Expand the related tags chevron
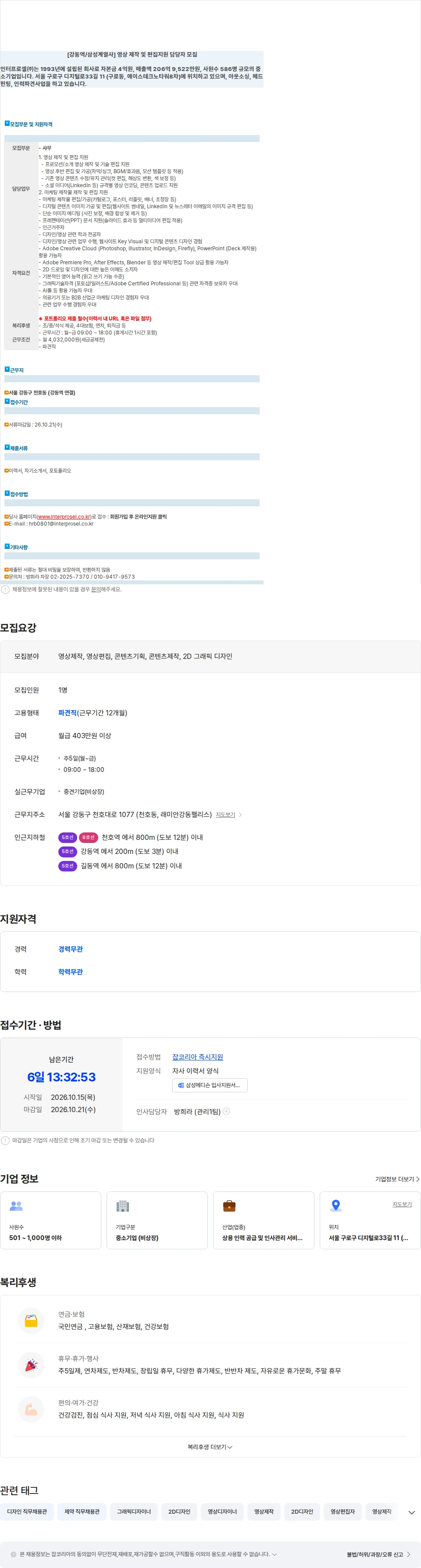 (412, 1512)
